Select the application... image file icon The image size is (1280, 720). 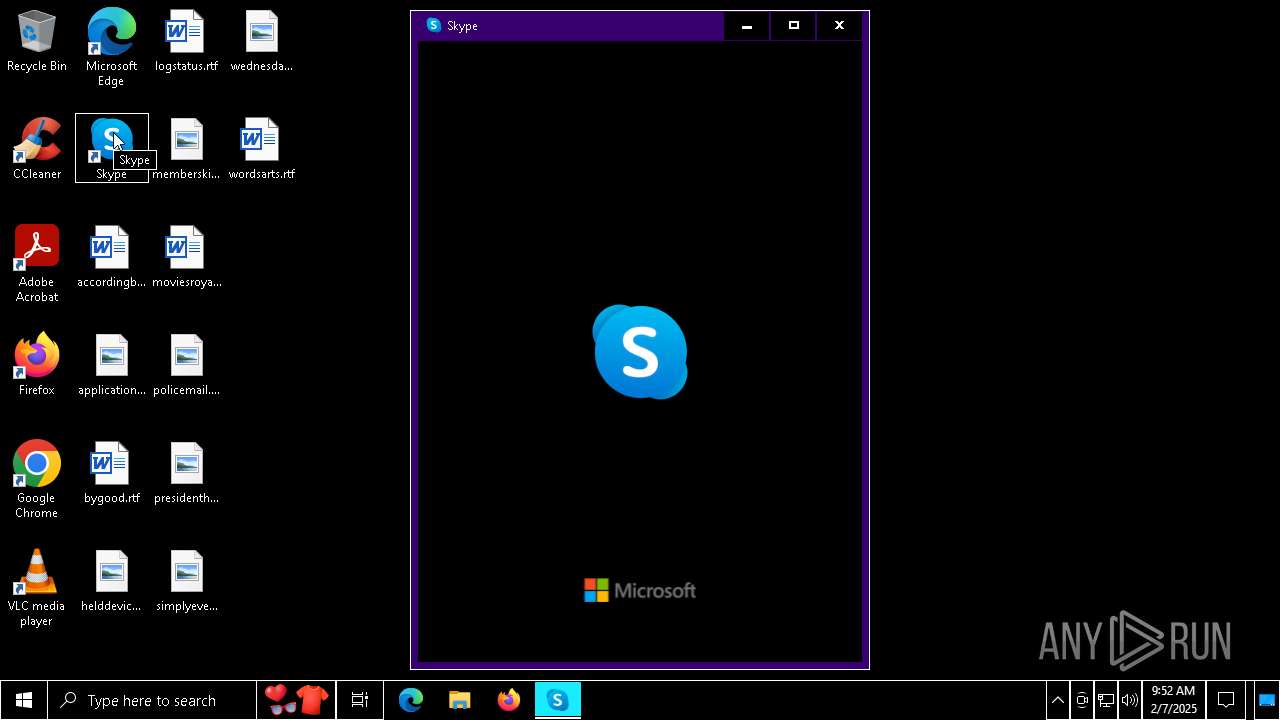(111, 365)
